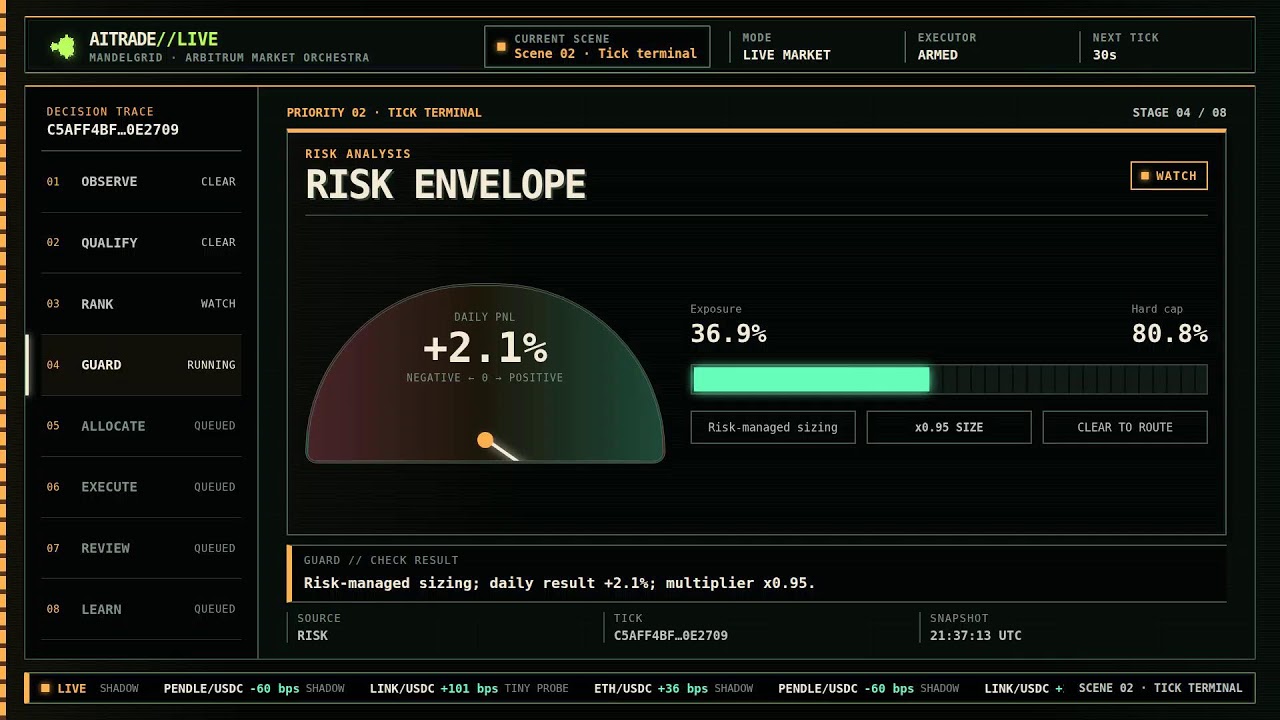Click the Exposure 36.9% value
This screenshot has height=720, width=1280.
click(x=728, y=334)
